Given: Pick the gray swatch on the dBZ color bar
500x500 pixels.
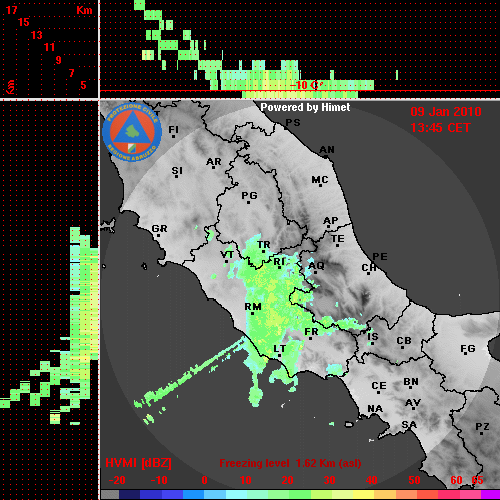Looking at the screenshot, I should coord(110,494).
